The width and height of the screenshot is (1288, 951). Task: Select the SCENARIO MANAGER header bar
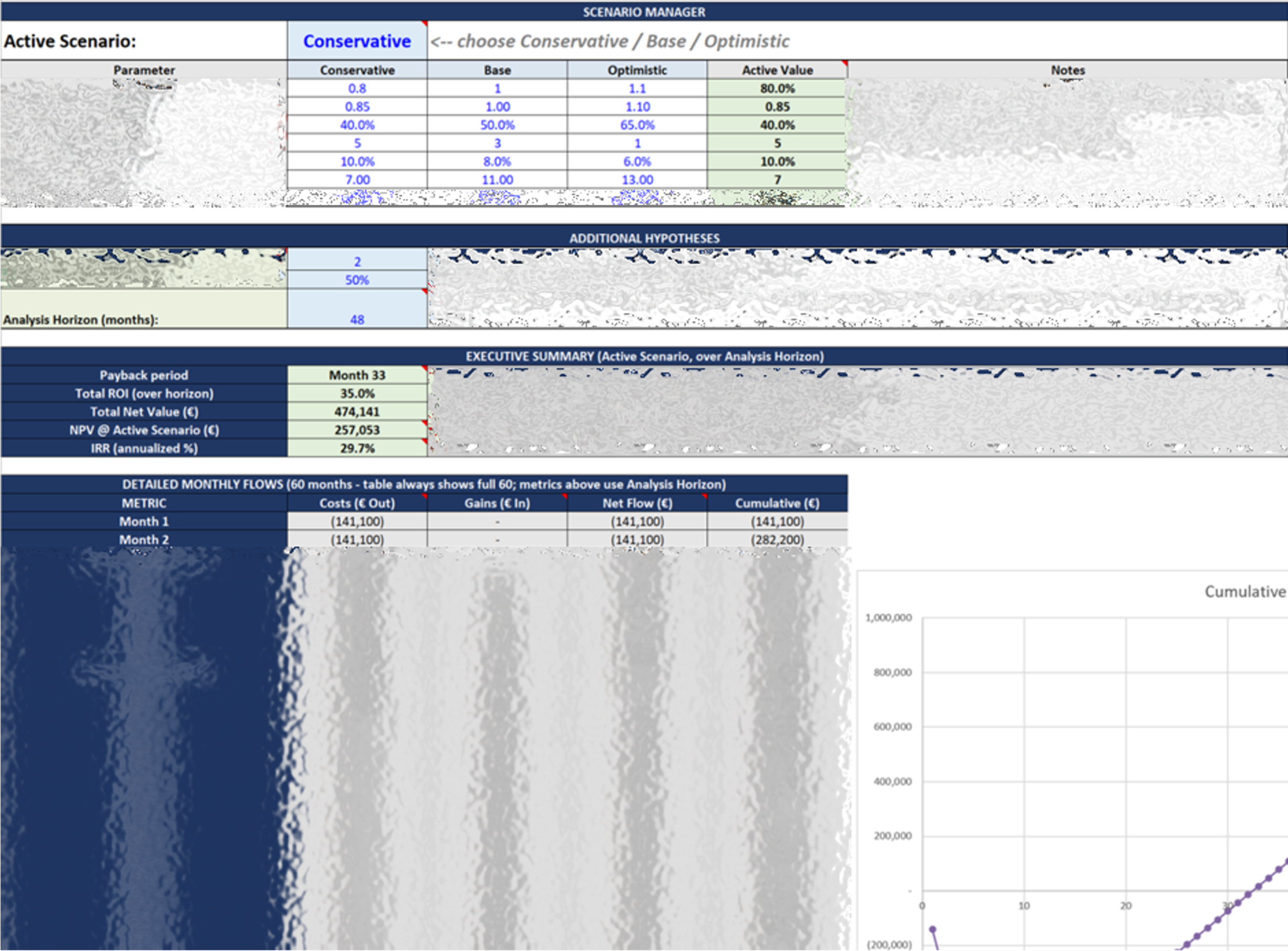click(x=644, y=12)
